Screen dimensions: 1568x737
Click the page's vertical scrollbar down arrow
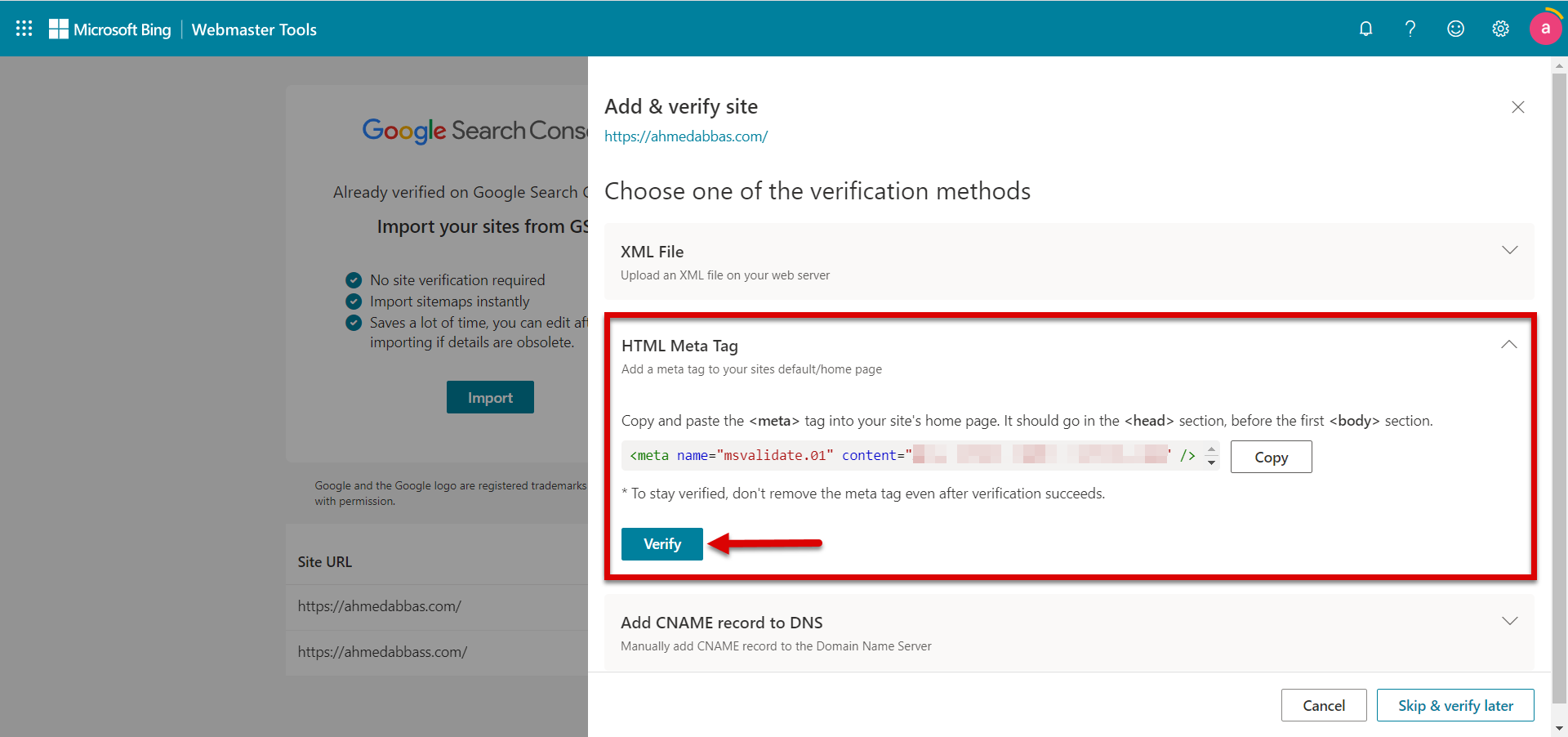(x=1560, y=728)
